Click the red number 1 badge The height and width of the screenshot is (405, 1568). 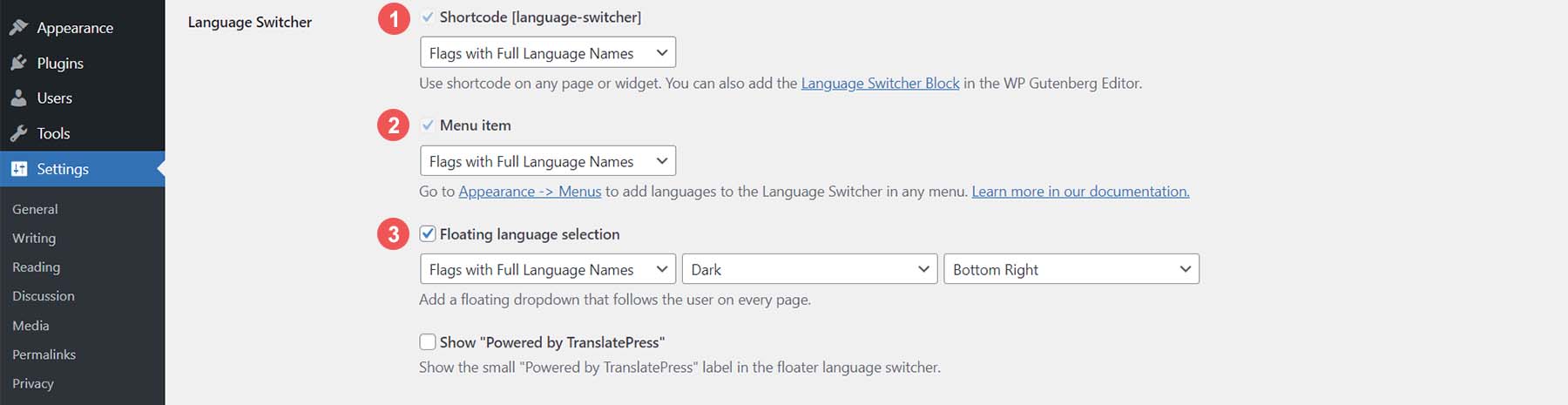click(x=394, y=18)
